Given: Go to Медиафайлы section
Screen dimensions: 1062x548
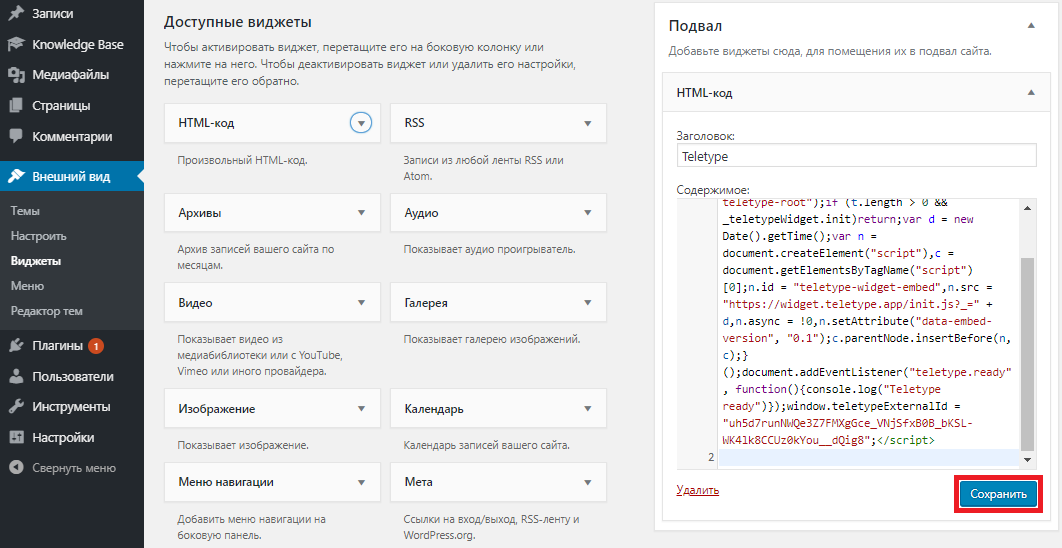Looking at the screenshot, I should (x=72, y=75).
